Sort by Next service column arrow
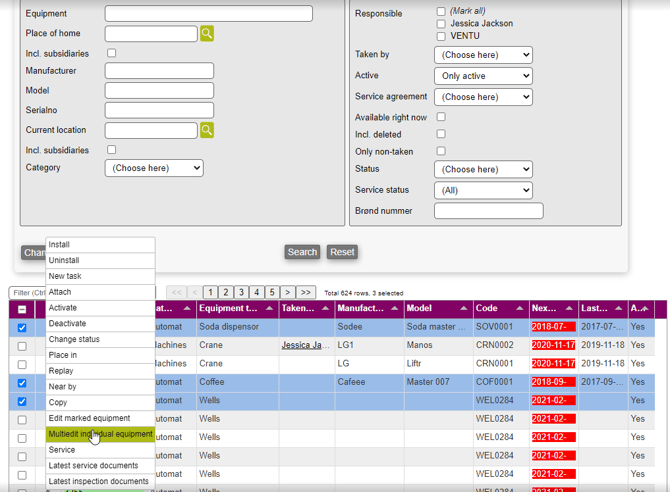This screenshot has width=670, height=492. click(x=569, y=308)
